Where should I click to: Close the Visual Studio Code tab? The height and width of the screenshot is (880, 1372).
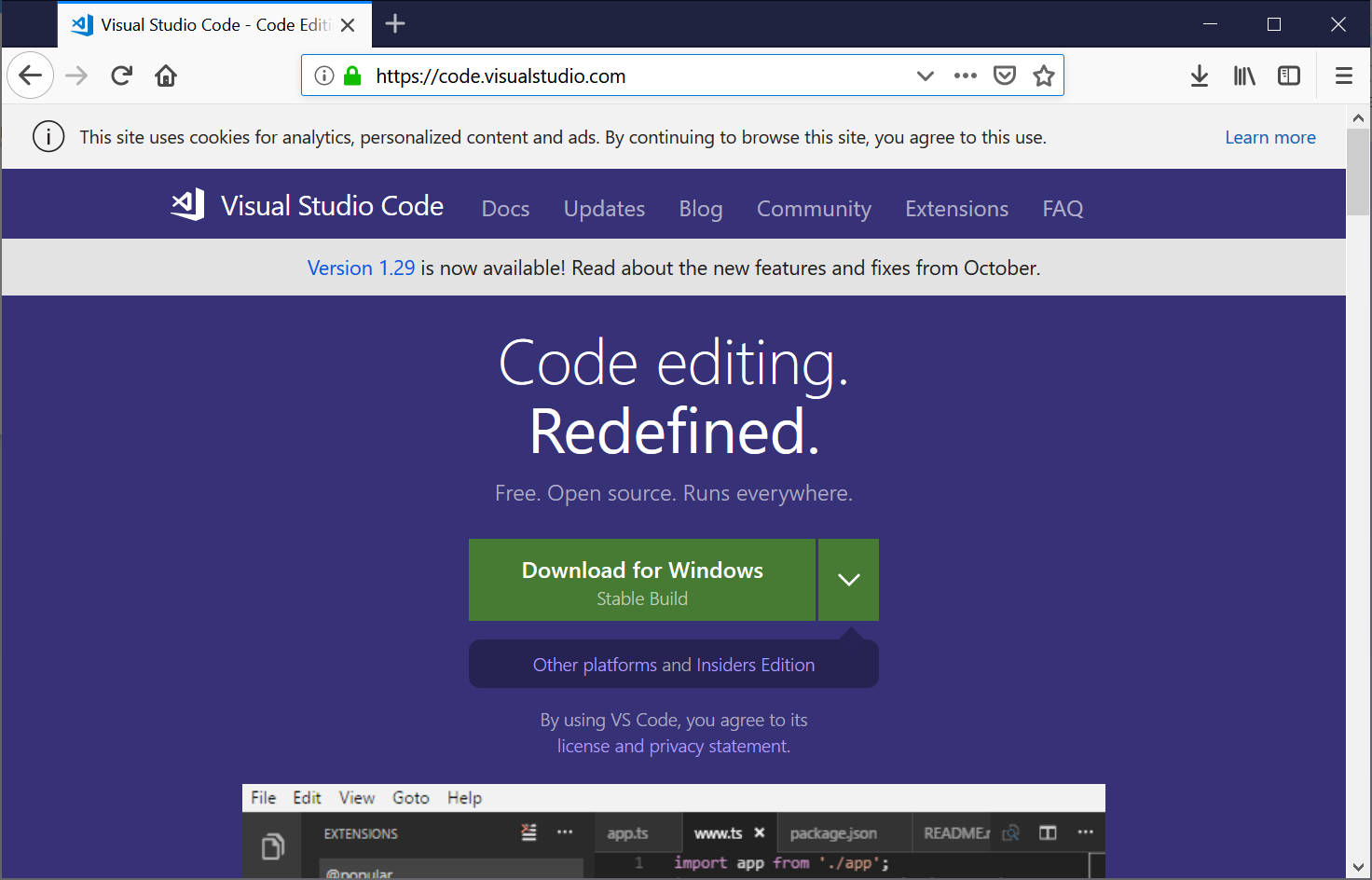348,25
